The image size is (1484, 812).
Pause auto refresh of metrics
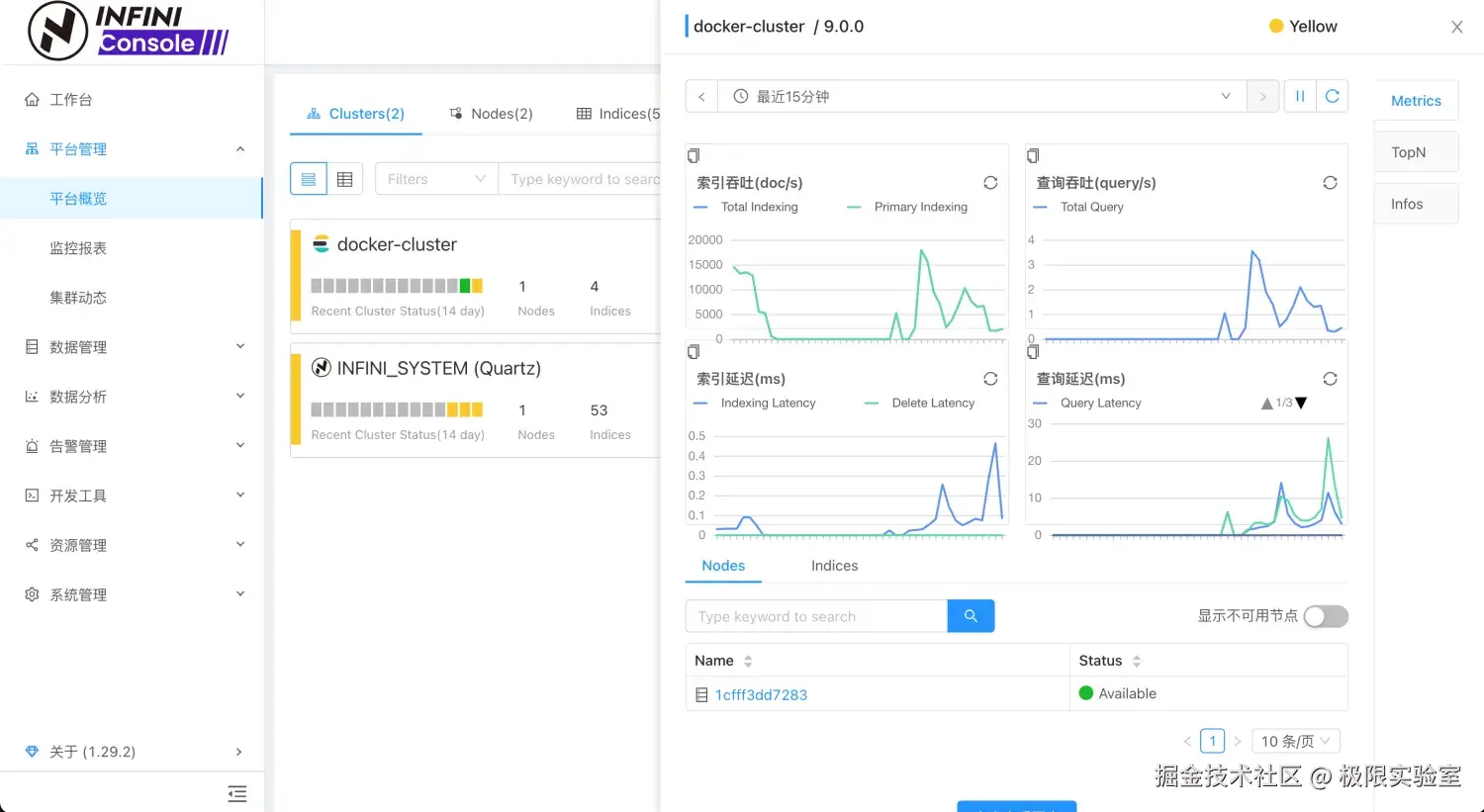click(1300, 96)
